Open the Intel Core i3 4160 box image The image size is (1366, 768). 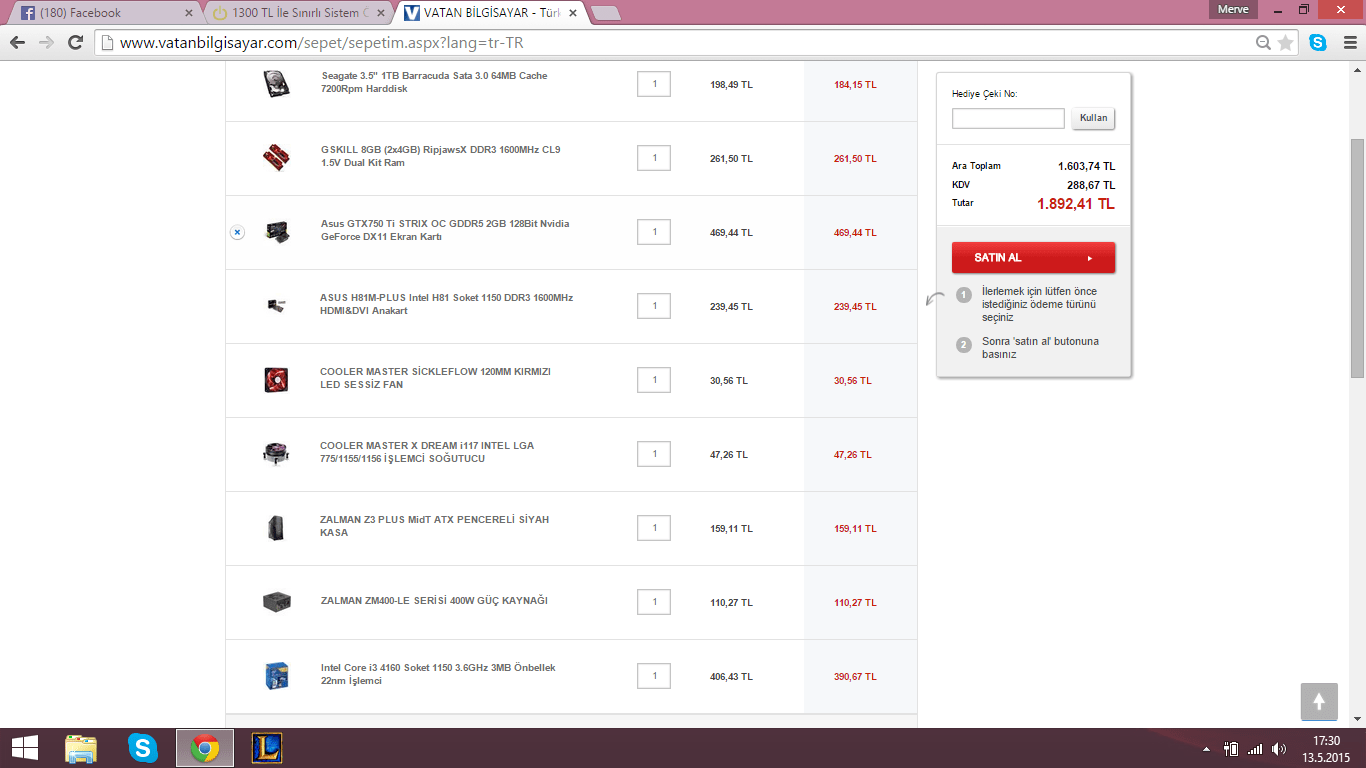click(276, 676)
